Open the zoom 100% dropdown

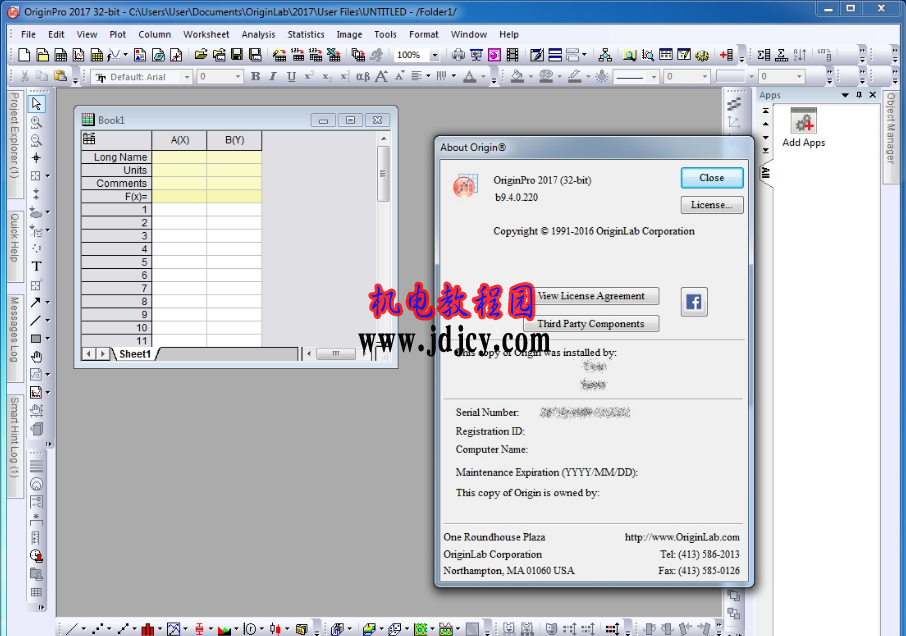(x=435, y=55)
